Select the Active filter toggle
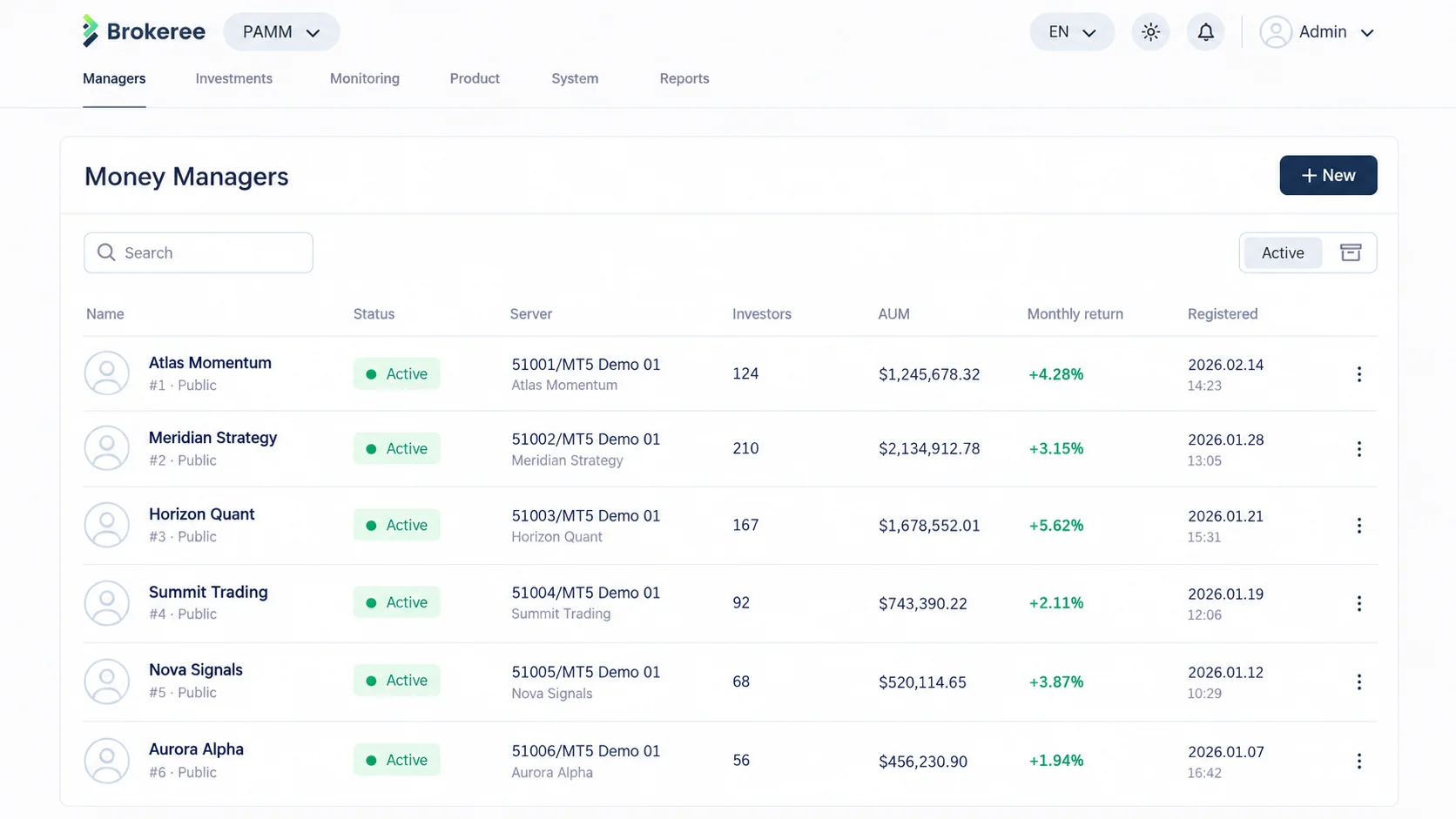 coord(1283,252)
